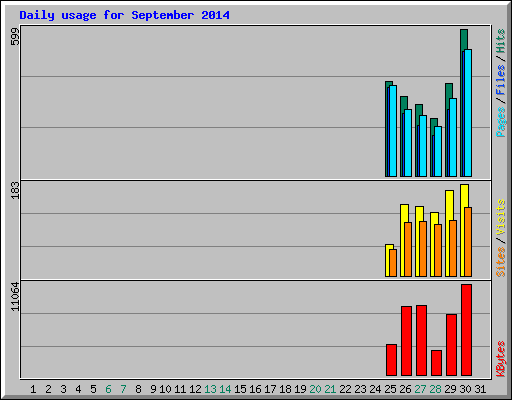This screenshot has width=512, height=400.
Task: Click the day 30 red KBytes bar
Action: point(467,330)
